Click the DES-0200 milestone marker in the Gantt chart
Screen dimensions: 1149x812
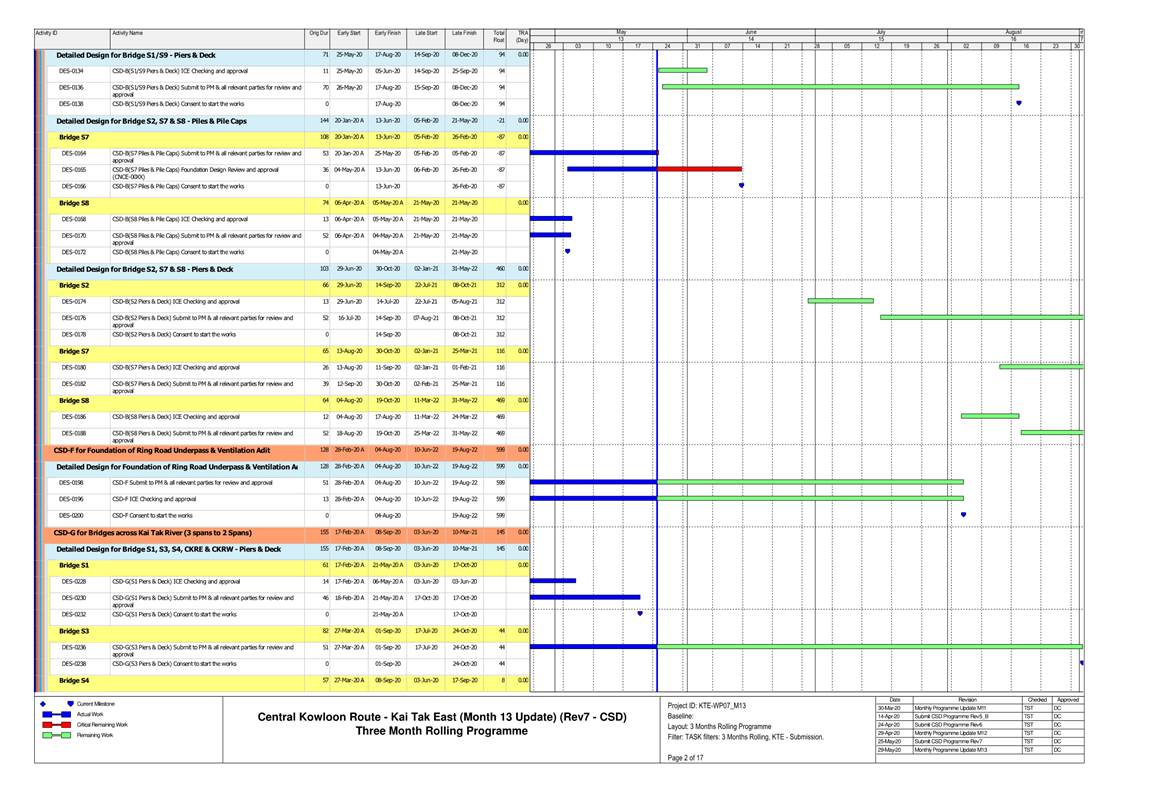click(963, 515)
